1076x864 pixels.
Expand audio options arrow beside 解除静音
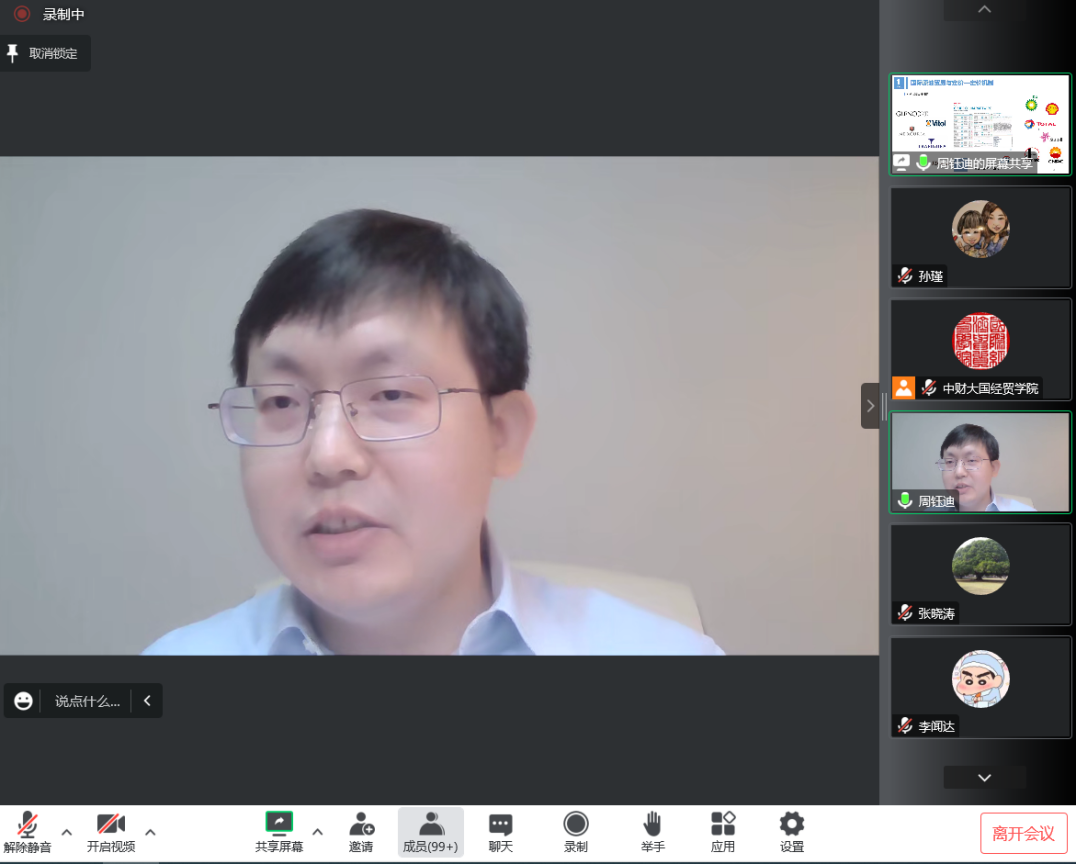67,832
